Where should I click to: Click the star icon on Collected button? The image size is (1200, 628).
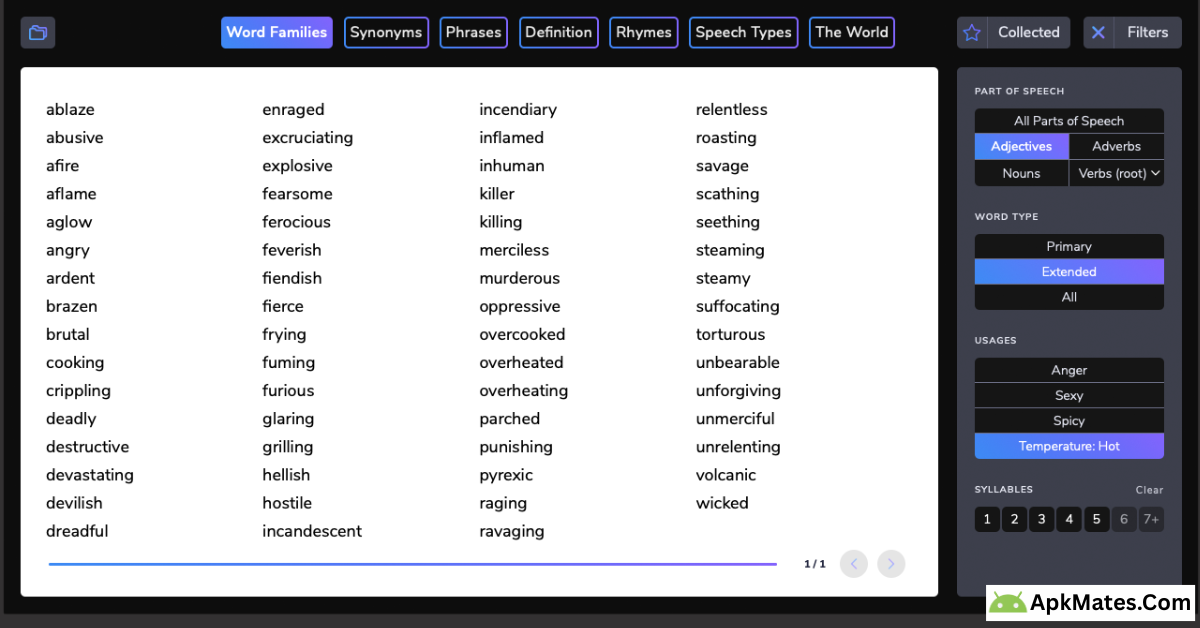[x=971, y=31]
